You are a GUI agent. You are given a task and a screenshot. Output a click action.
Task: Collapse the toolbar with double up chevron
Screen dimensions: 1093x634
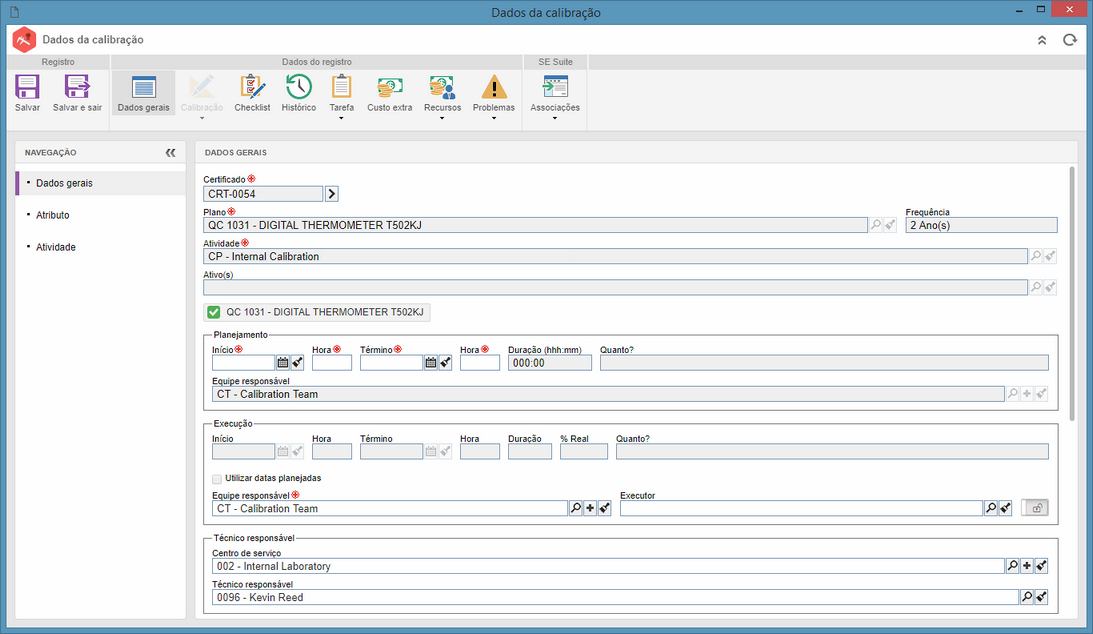pos(1042,40)
